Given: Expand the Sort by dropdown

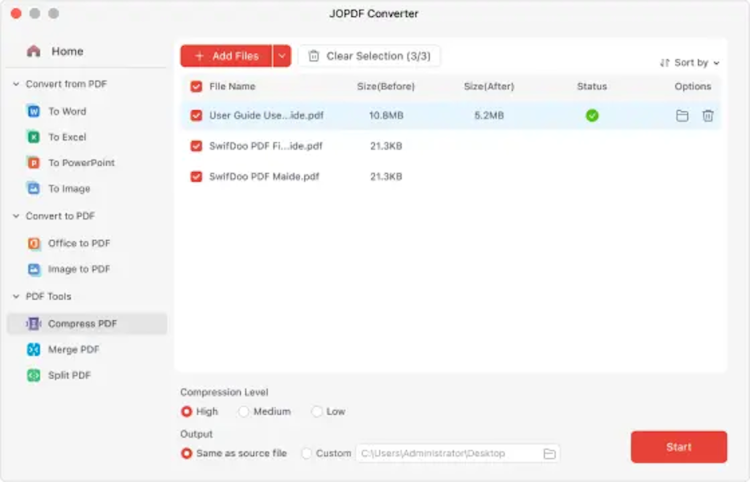Looking at the screenshot, I should coord(690,63).
